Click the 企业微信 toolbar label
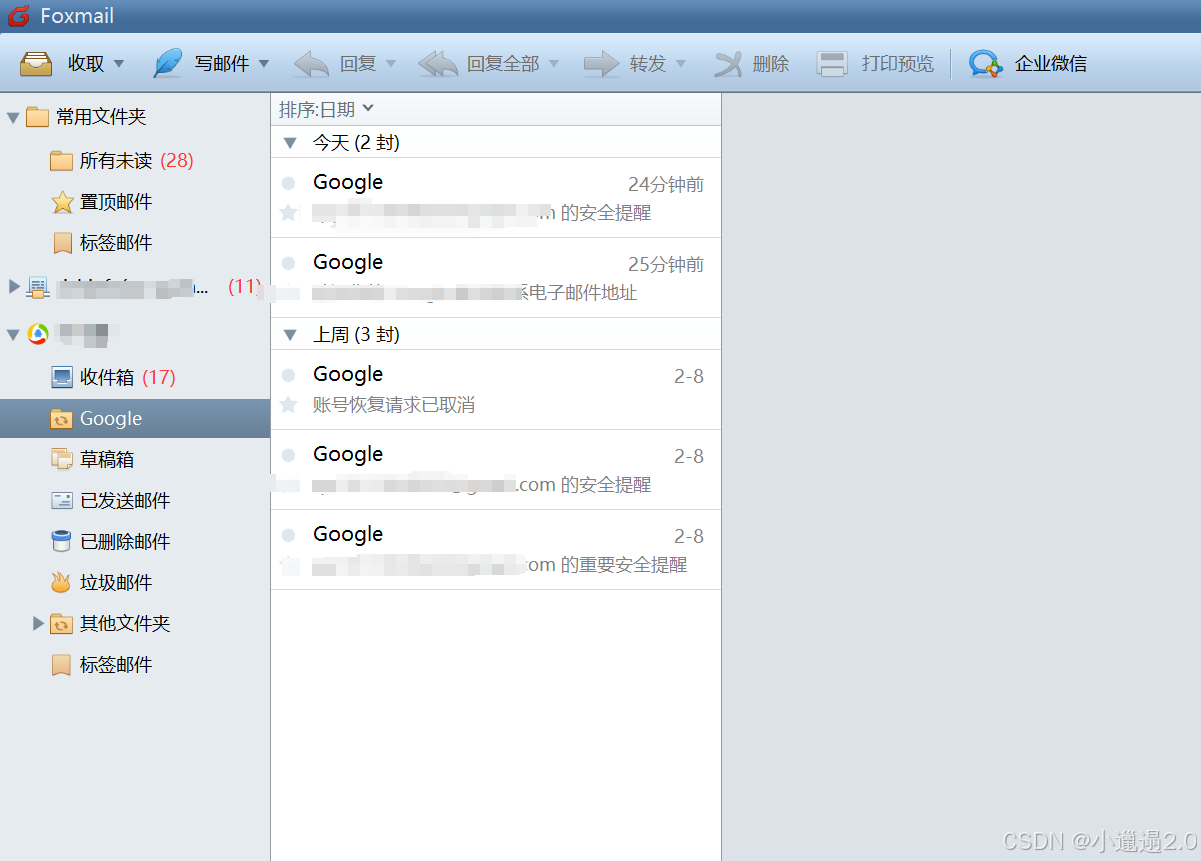 point(1051,64)
